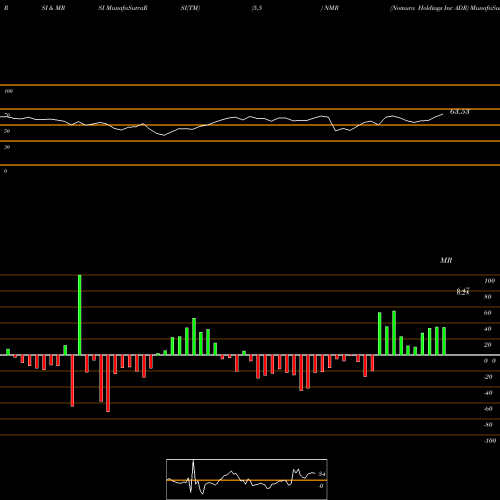This screenshot has width=500, height=500.
Task: Click the 'SI MunafaSutraR' header label
Action: (x=123, y=8)
